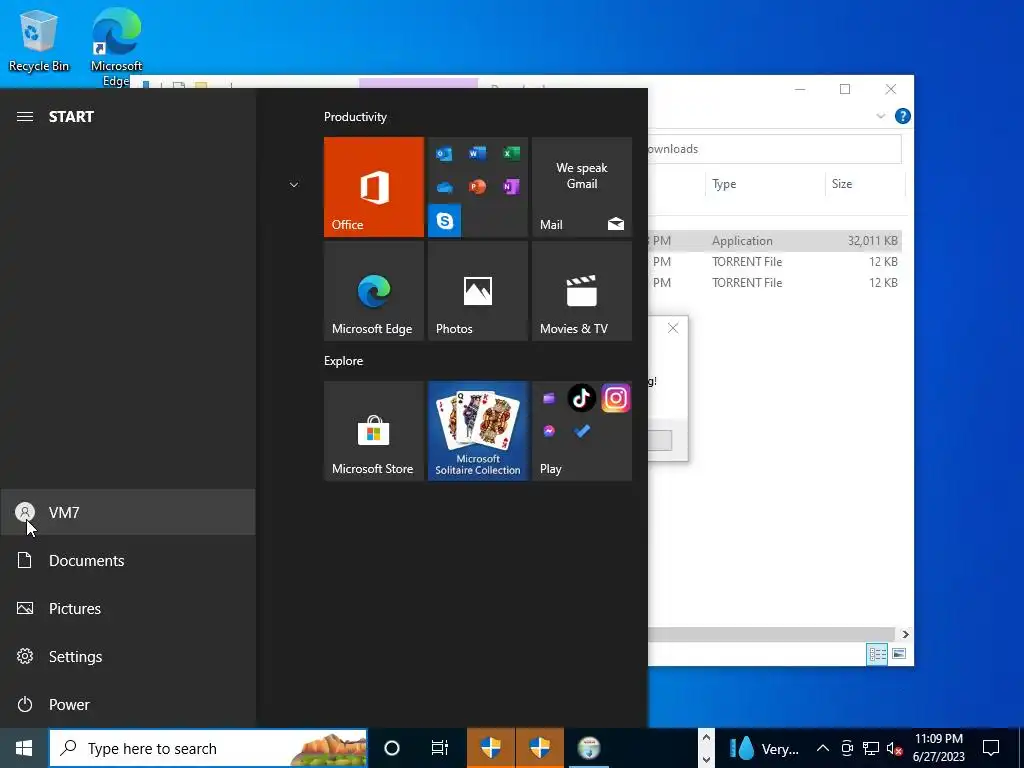The height and width of the screenshot is (768, 1024).
Task: Open Meet Now tray icon
Action: point(847,748)
